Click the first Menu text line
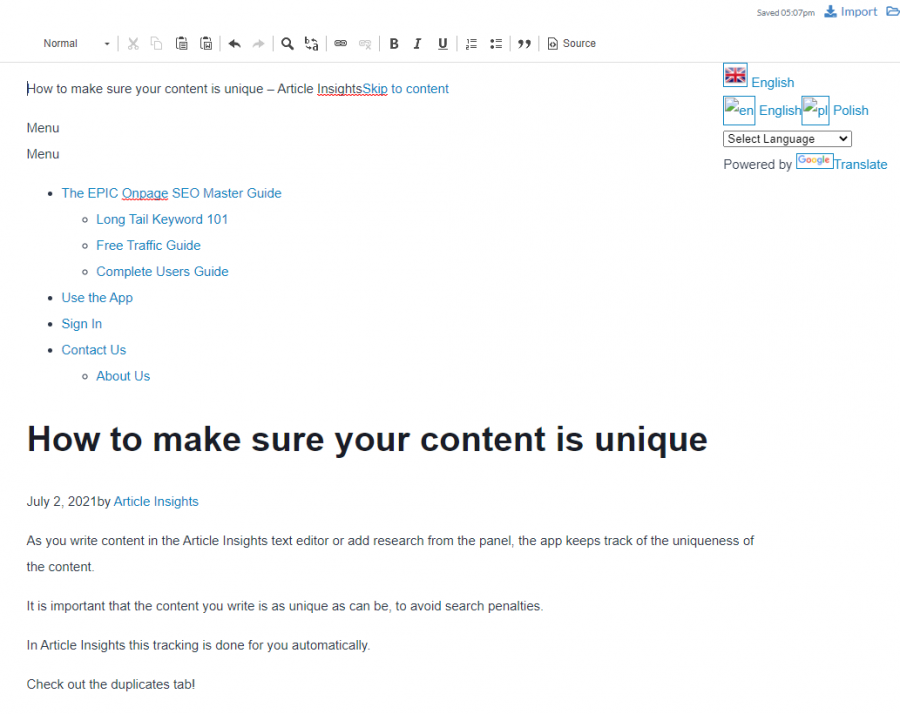 (x=43, y=128)
